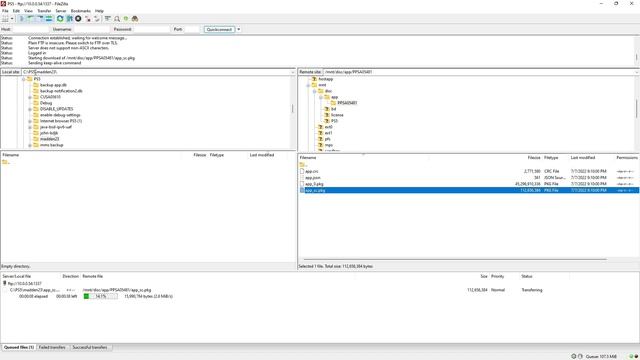Click the Quickconnect button
The height and width of the screenshot is (360, 640).
click(x=219, y=29)
